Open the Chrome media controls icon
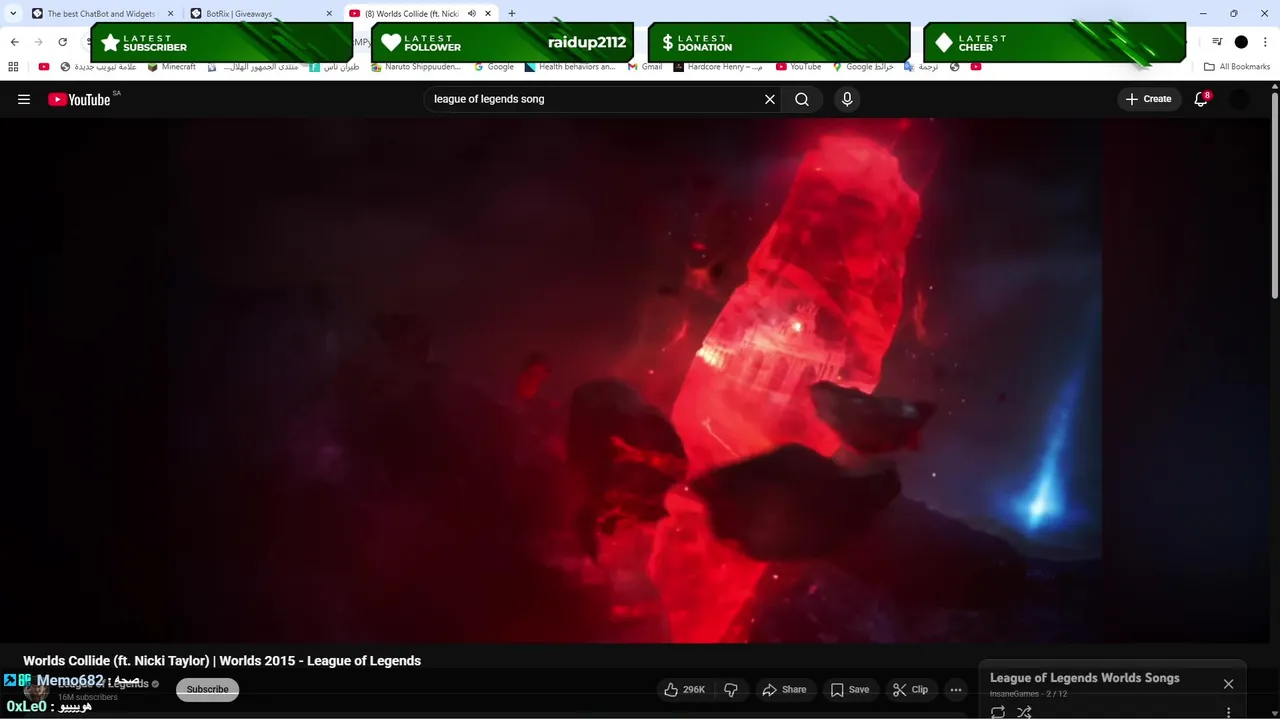The width and height of the screenshot is (1280, 720). [1217, 42]
